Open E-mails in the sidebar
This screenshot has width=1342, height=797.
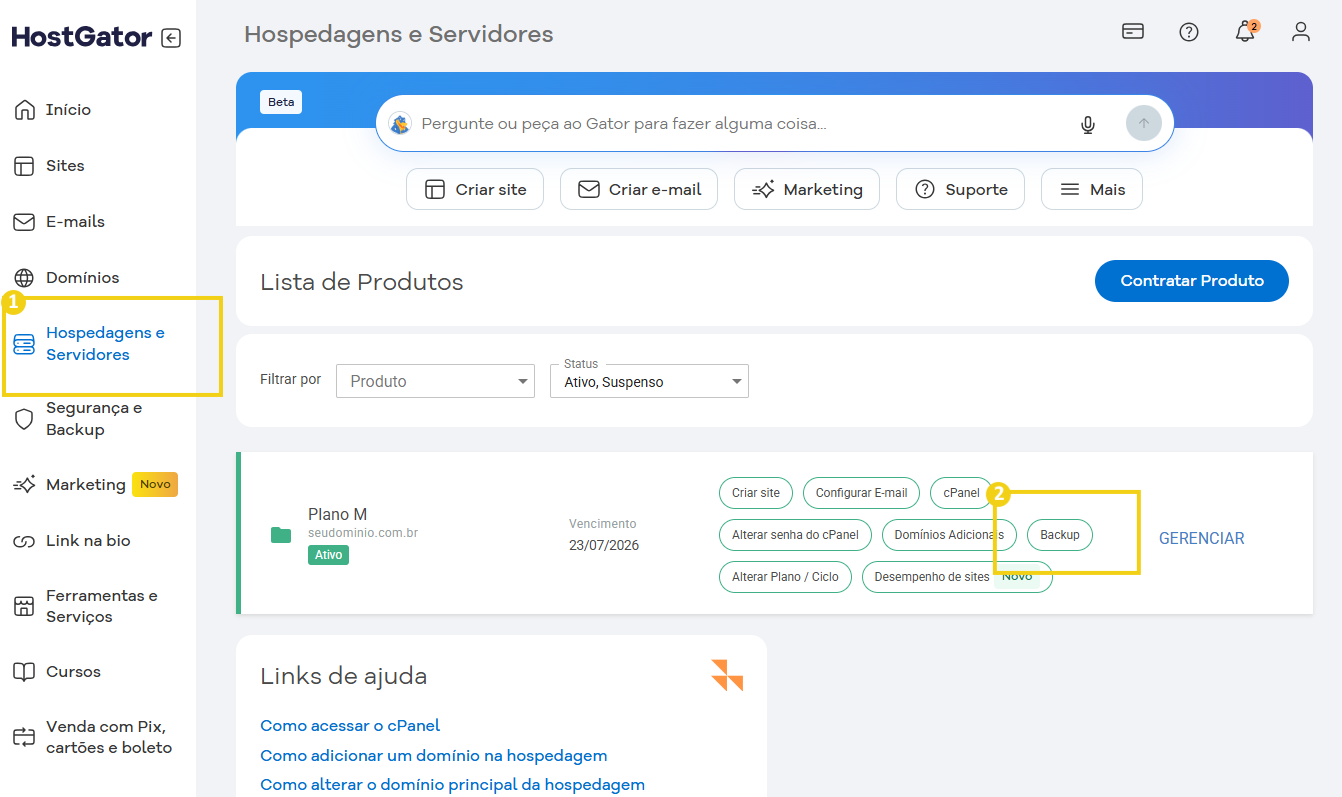tap(75, 222)
